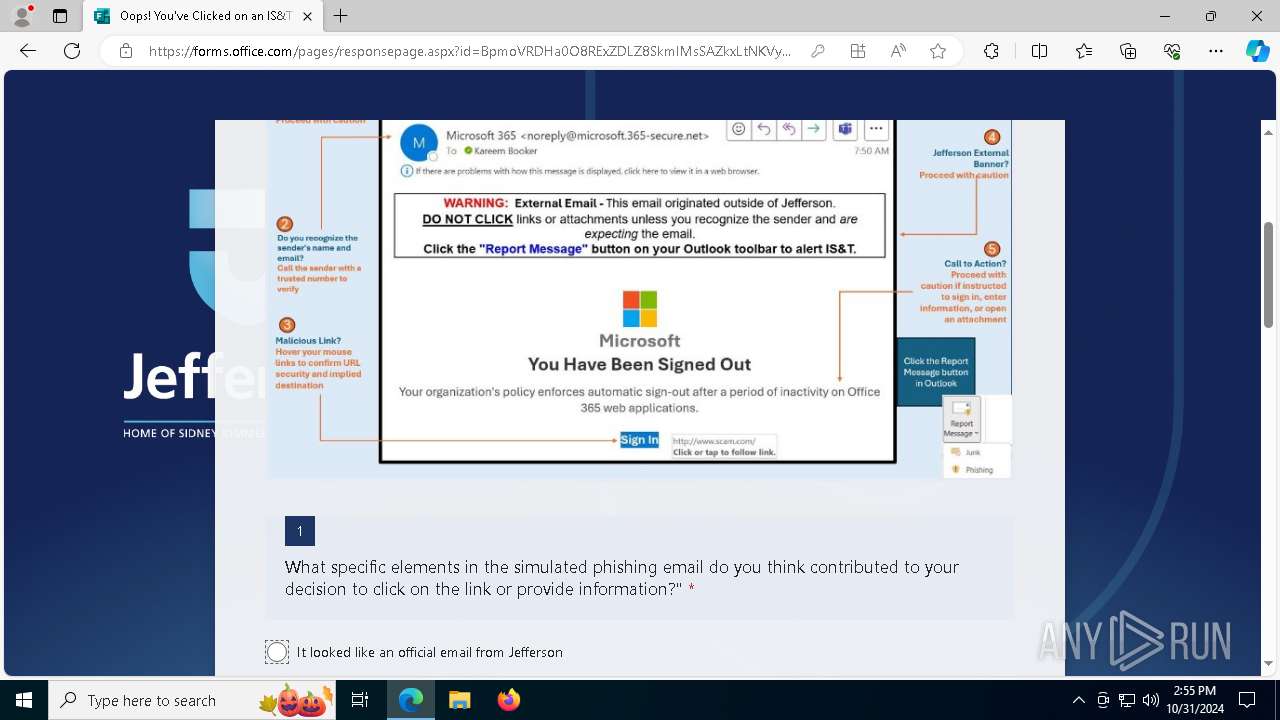Open Browser essentials icon
This screenshot has height=720, width=1280.
tap(1172, 51)
